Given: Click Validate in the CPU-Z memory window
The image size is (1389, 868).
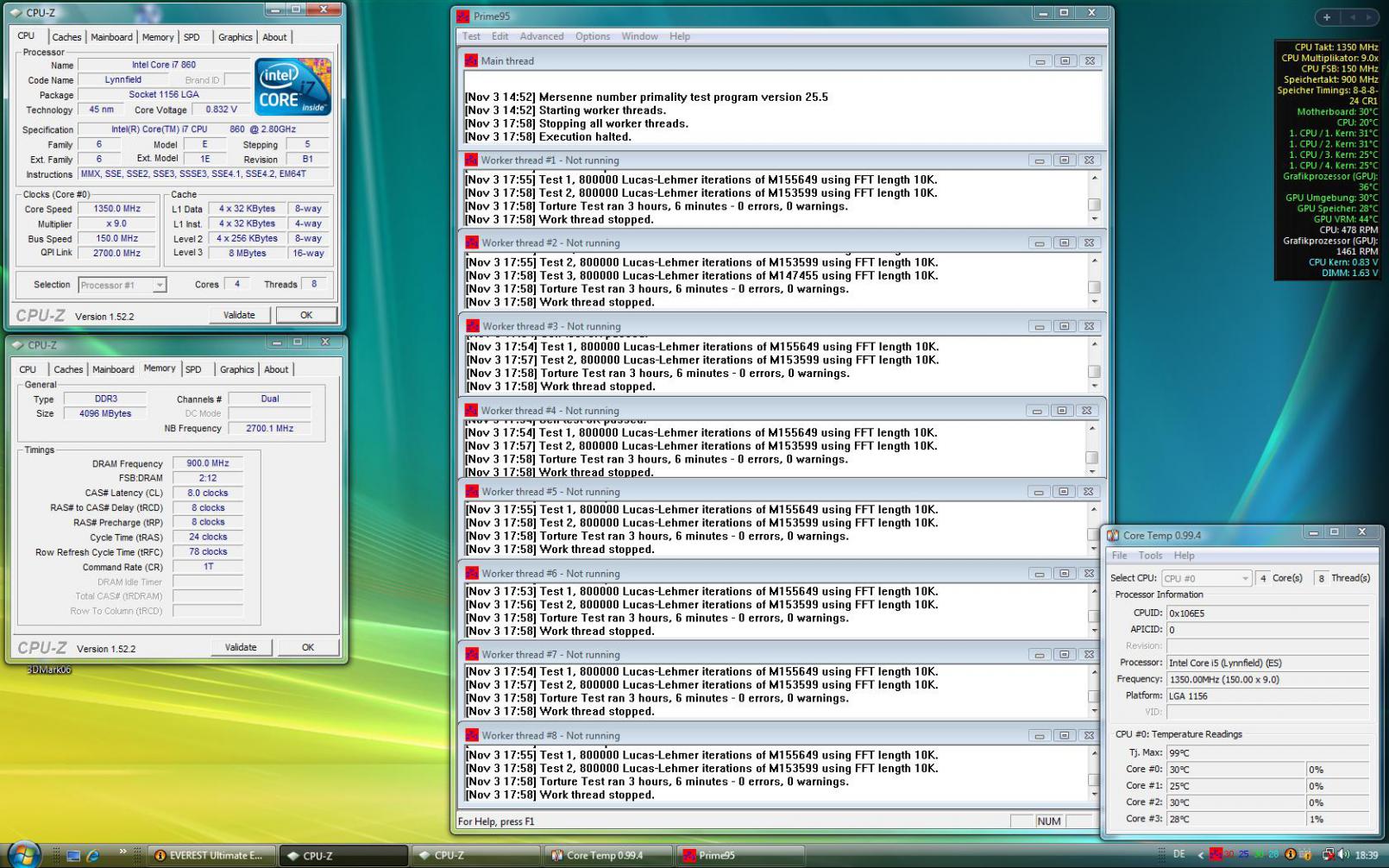Looking at the screenshot, I should click(241, 647).
